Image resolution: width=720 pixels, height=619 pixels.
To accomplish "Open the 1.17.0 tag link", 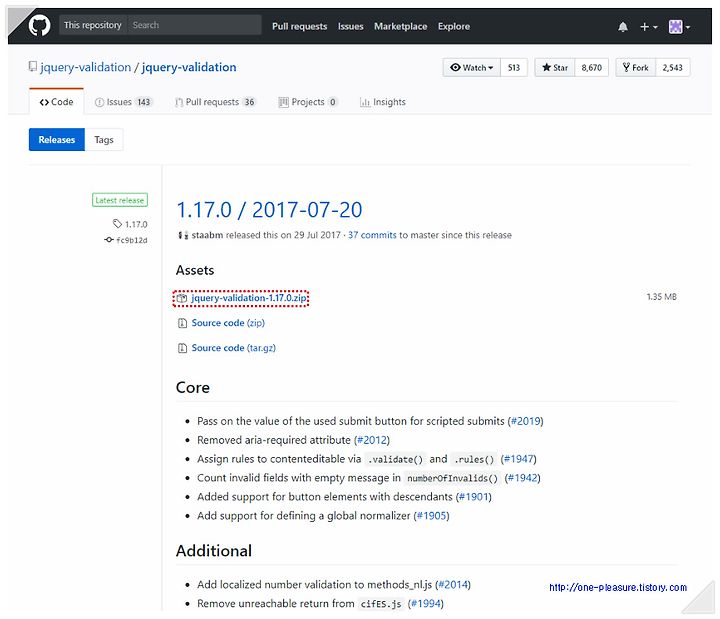I will click(136, 224).
